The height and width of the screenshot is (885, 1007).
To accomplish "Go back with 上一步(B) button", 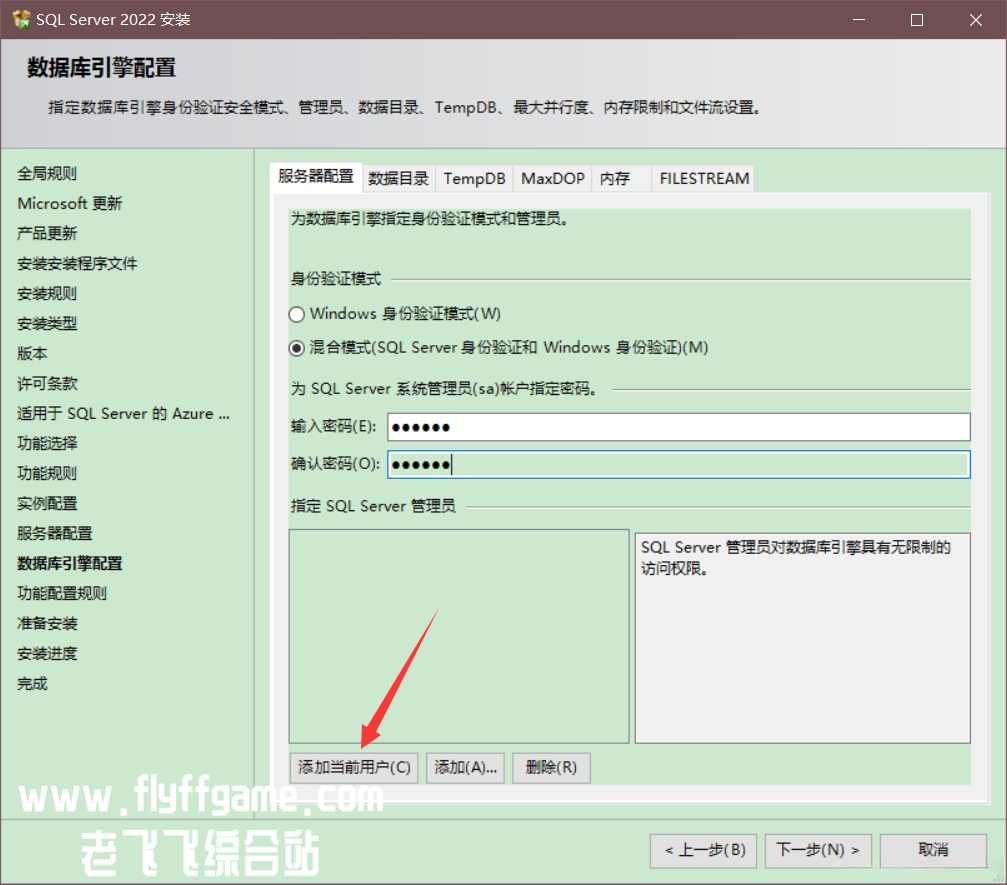I will click(x=704, y=850).
